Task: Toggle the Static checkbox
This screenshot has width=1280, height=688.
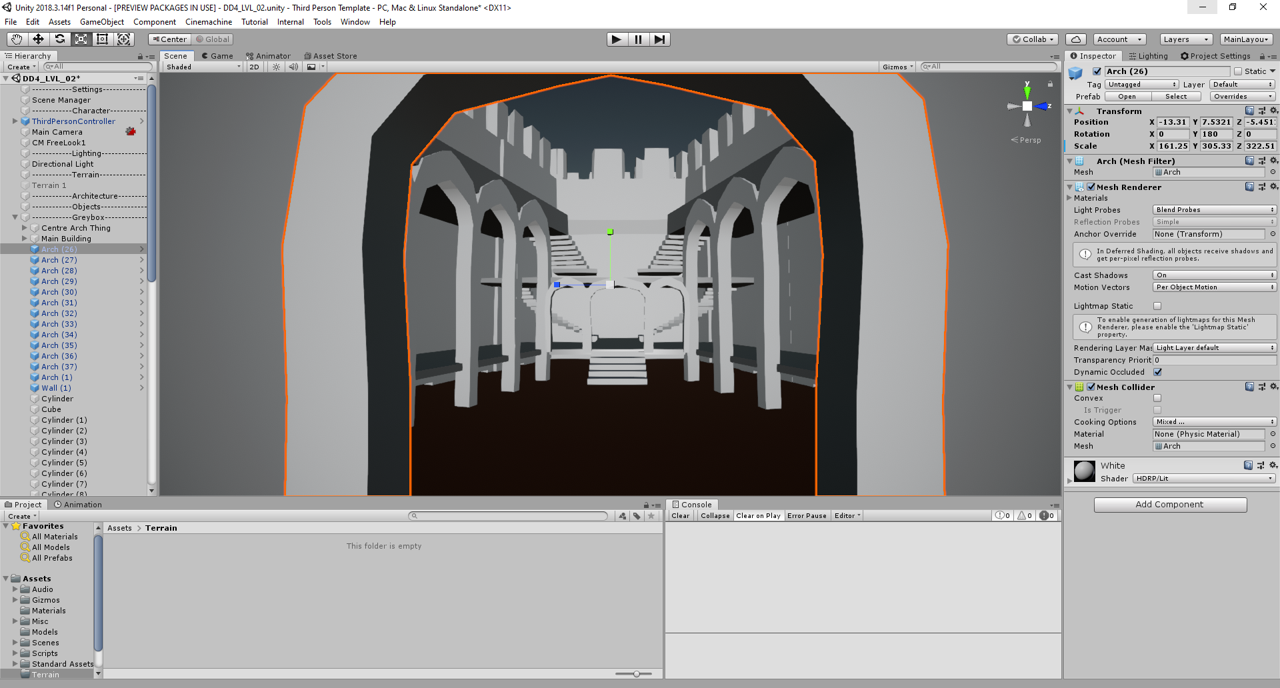Action: (x=1238, y=71)
